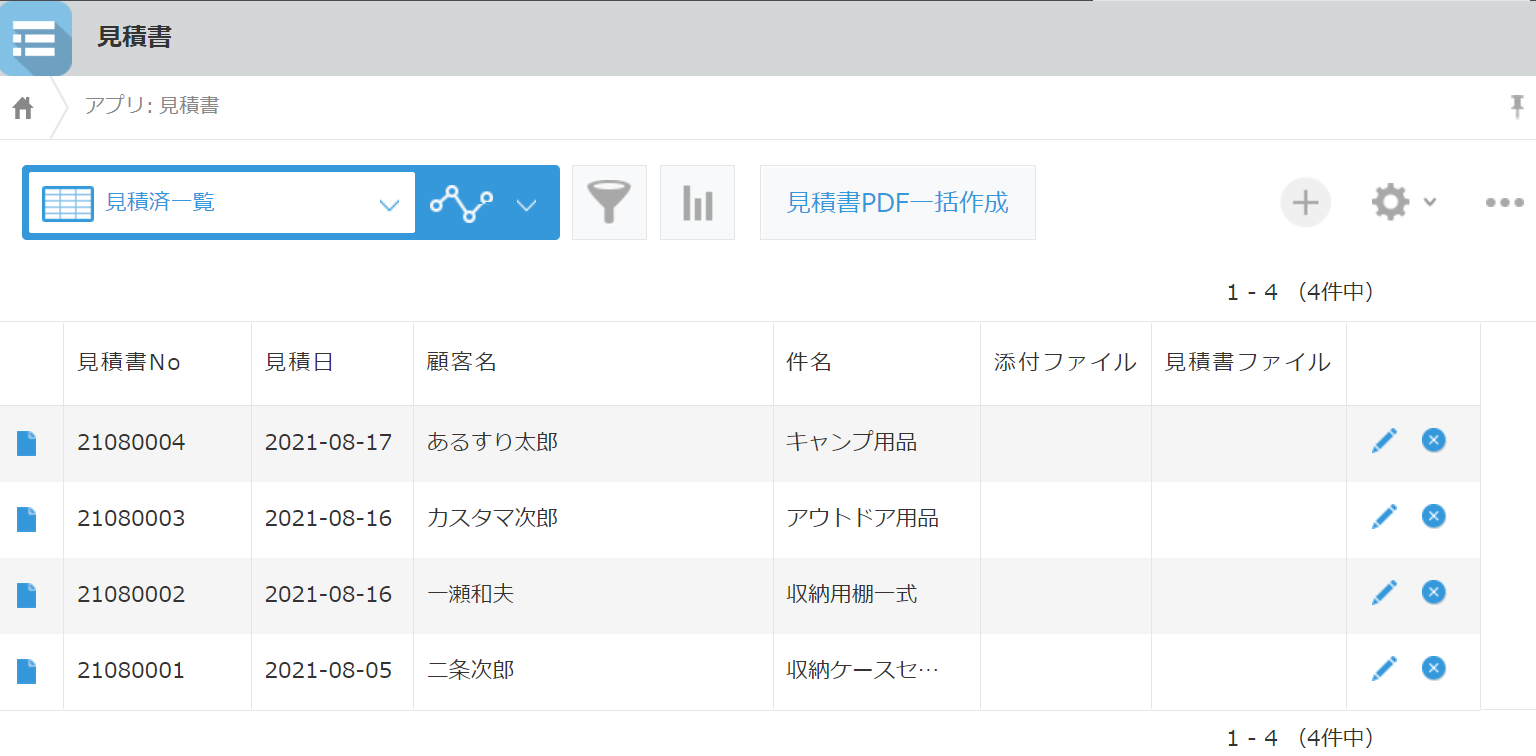Click 見積書PDF一括作成 button

[x=898, y=203]
